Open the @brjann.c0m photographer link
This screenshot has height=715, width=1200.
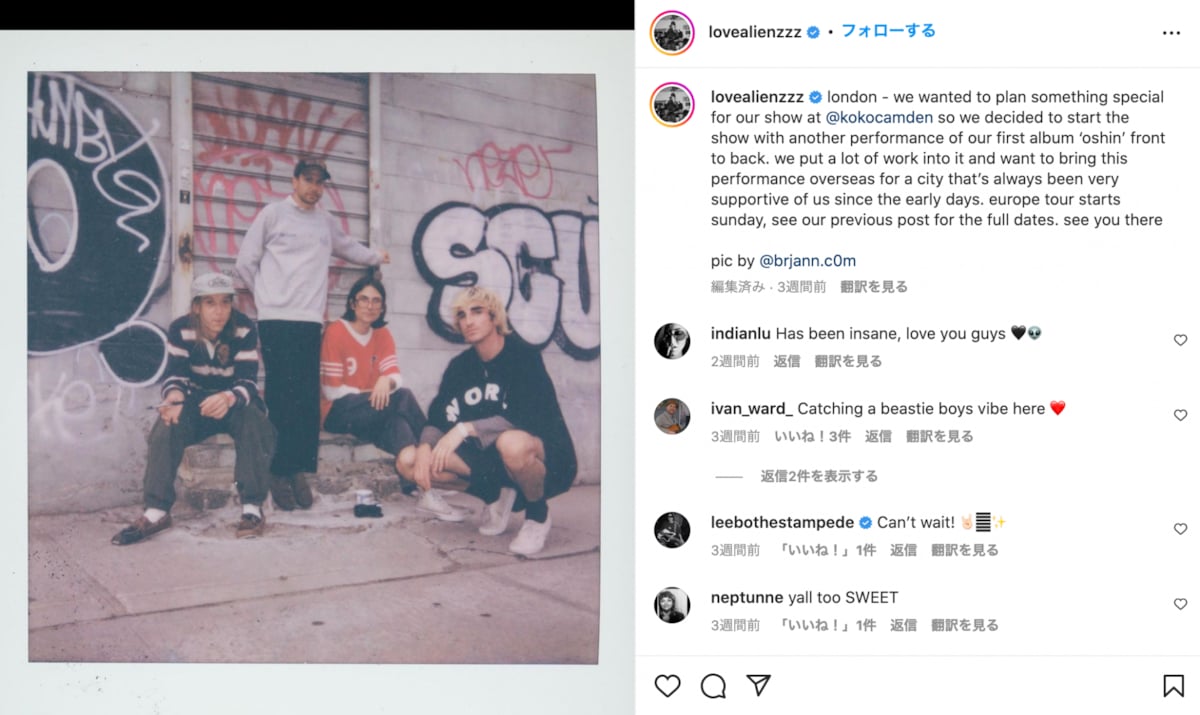807,261
